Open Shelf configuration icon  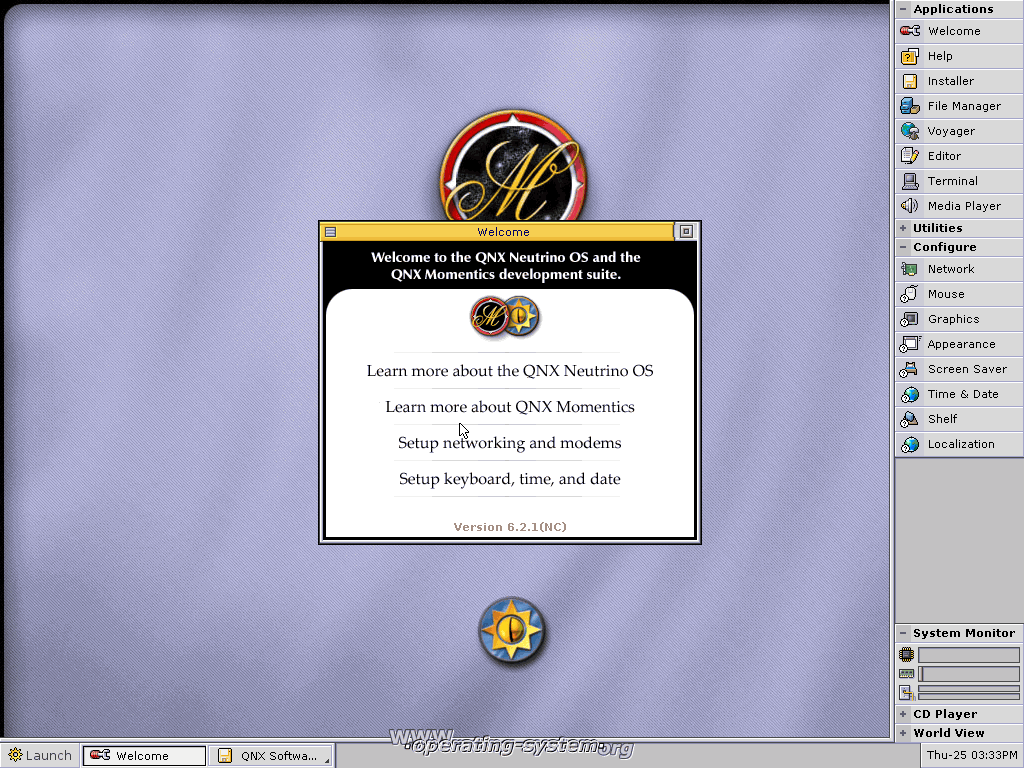click(909, 419)
